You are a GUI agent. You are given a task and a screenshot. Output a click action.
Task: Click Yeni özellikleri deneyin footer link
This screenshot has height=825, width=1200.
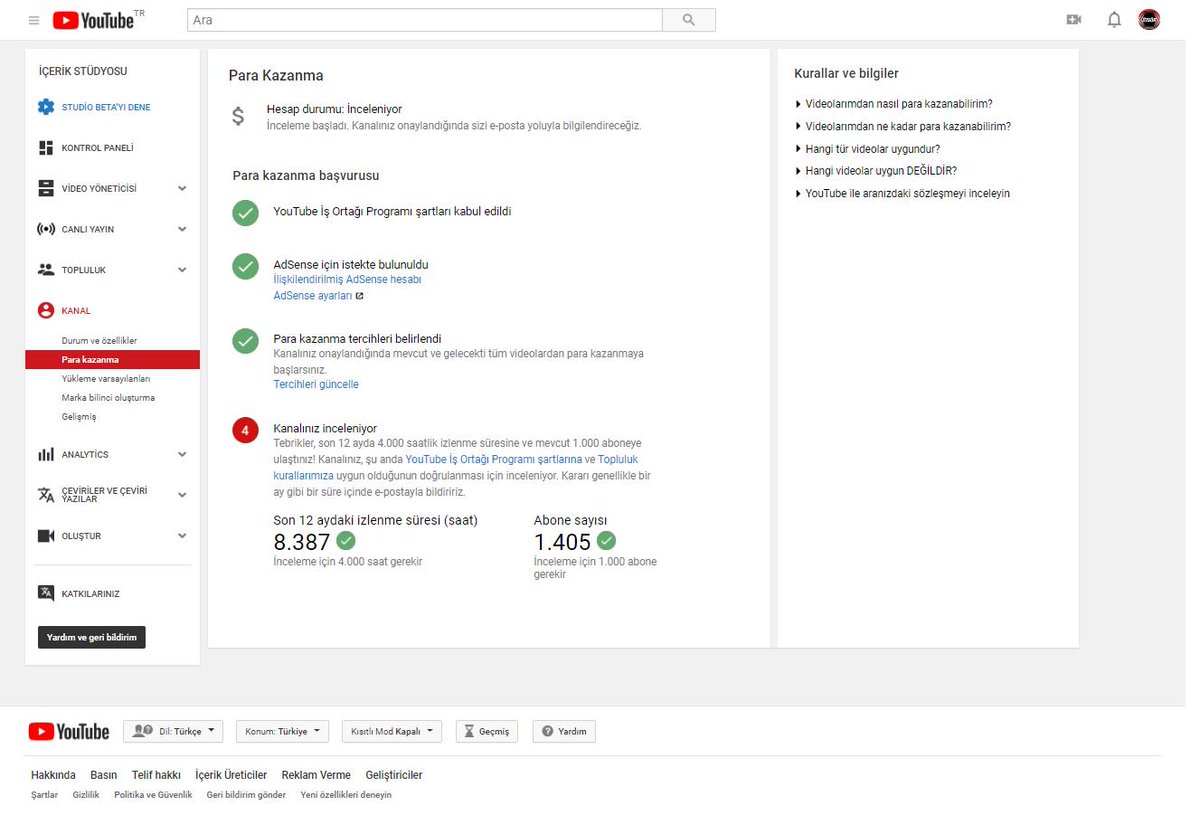pos(346,795)
